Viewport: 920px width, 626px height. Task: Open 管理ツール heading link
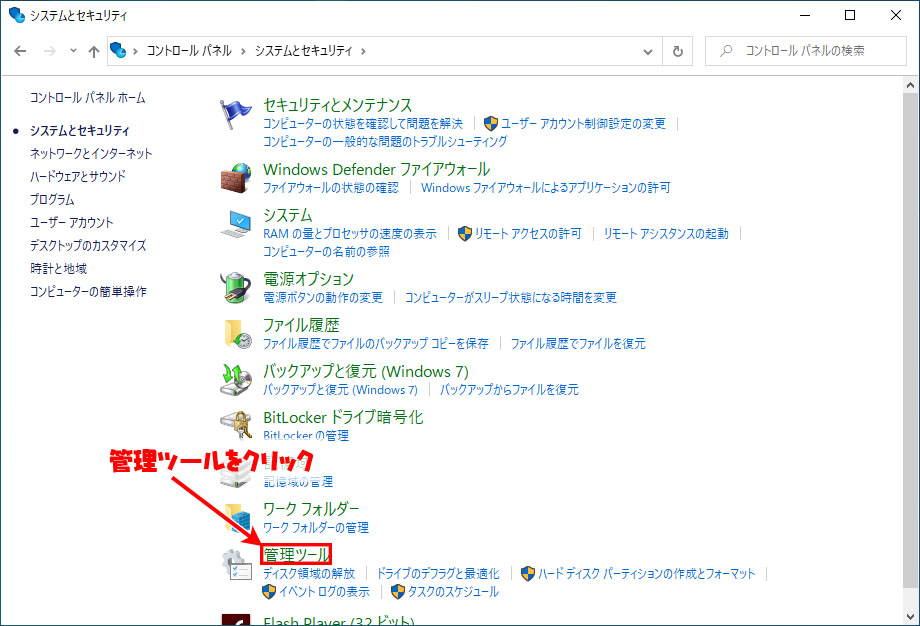296,554
